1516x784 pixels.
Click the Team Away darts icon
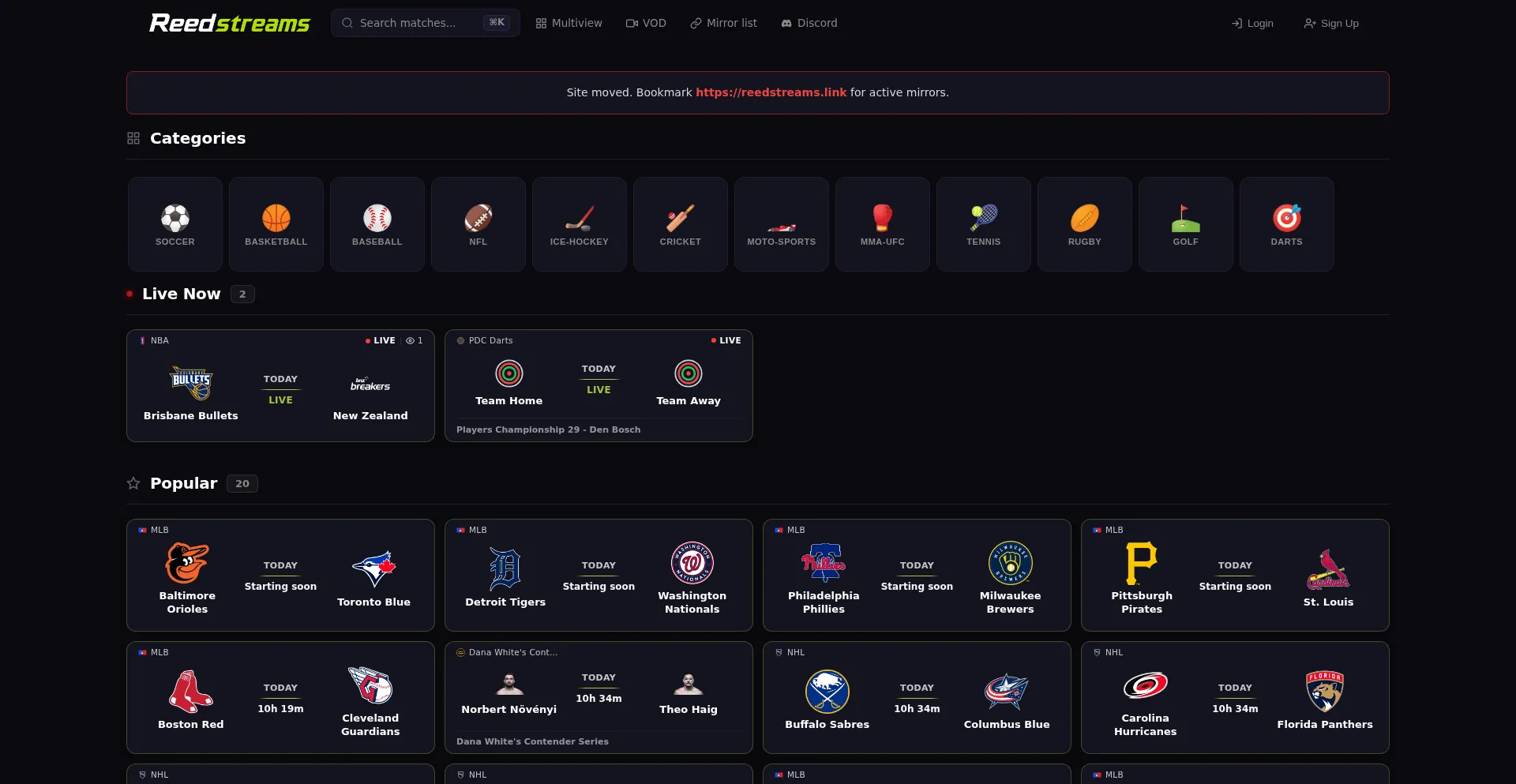(689, 373)
